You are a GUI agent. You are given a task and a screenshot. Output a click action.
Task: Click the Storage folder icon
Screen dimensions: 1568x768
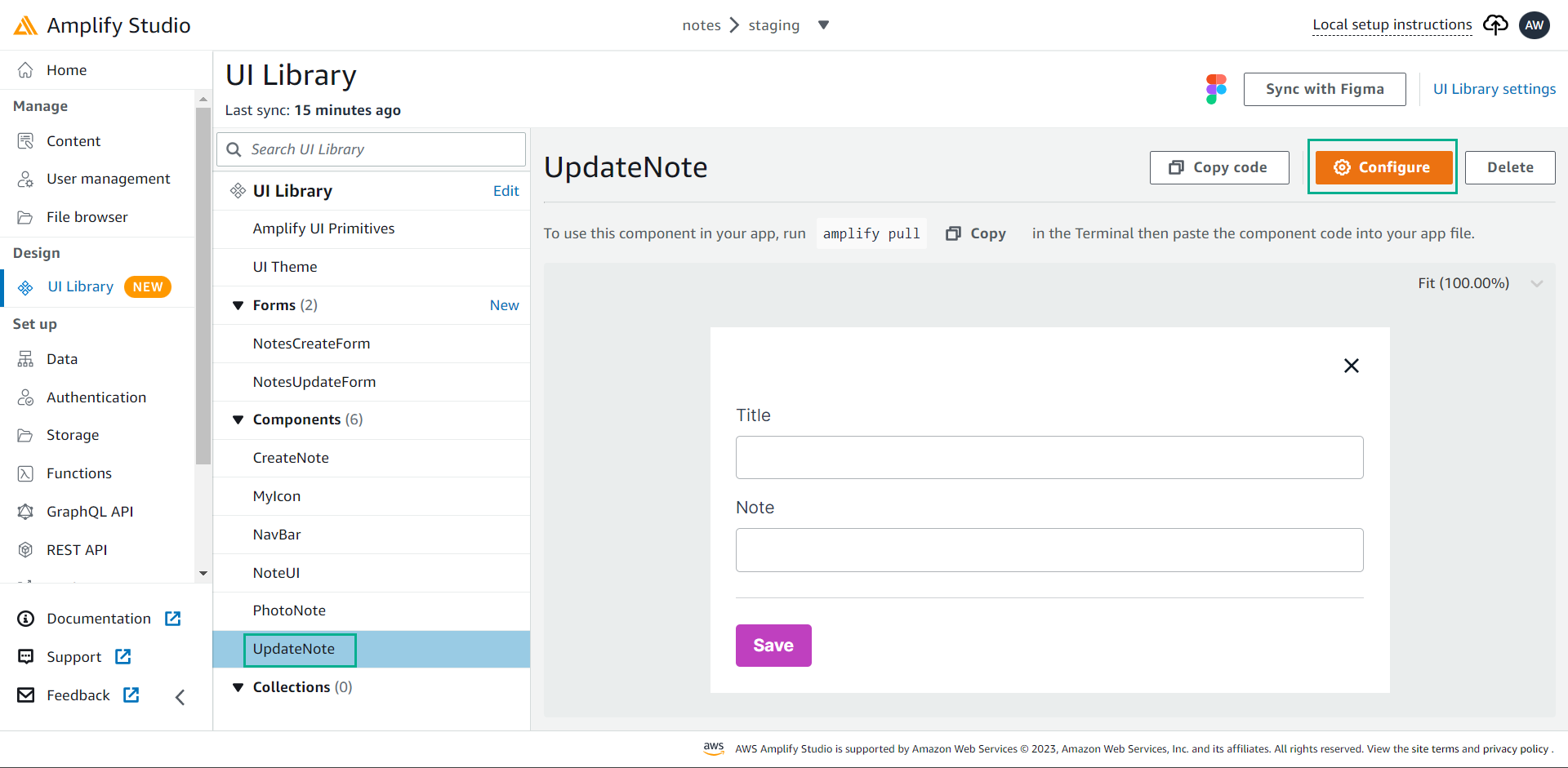point(25,435)
